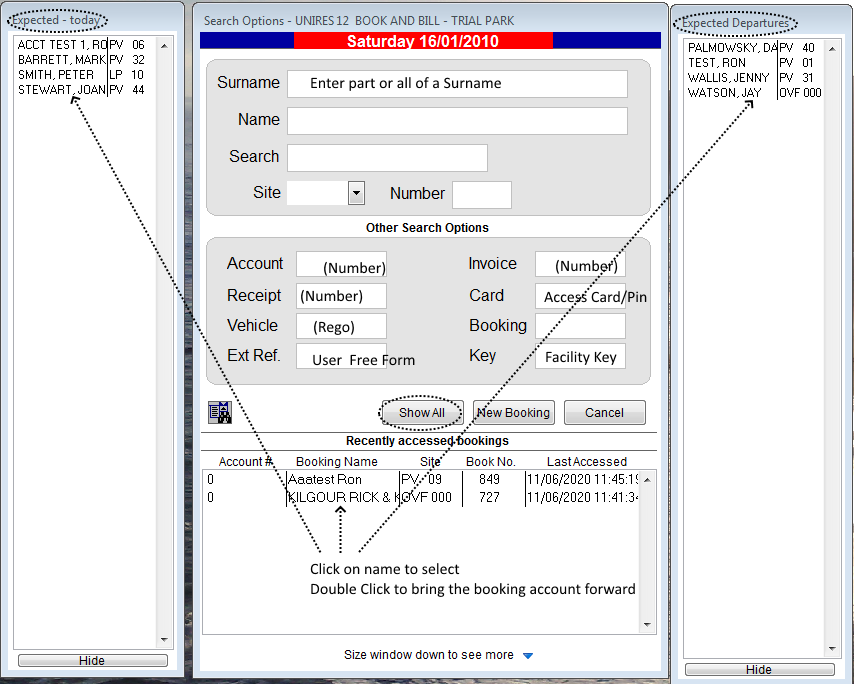Click the New Booking button
This screenshot has width=854, height=684.
[513, 413]
